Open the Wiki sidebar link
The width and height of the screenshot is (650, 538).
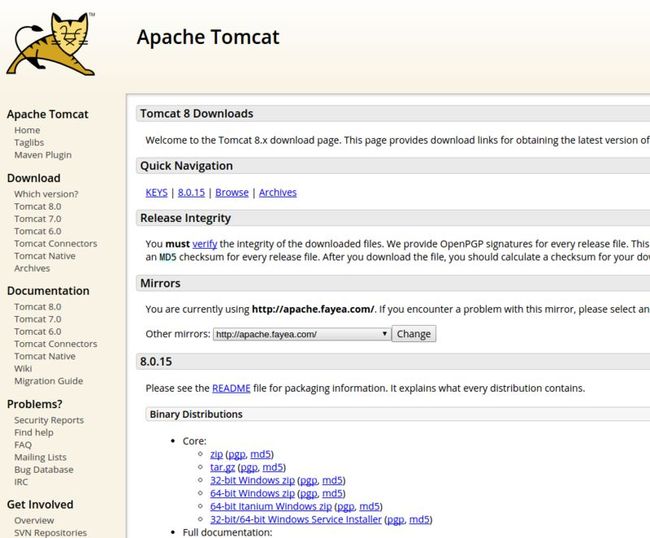23,368
